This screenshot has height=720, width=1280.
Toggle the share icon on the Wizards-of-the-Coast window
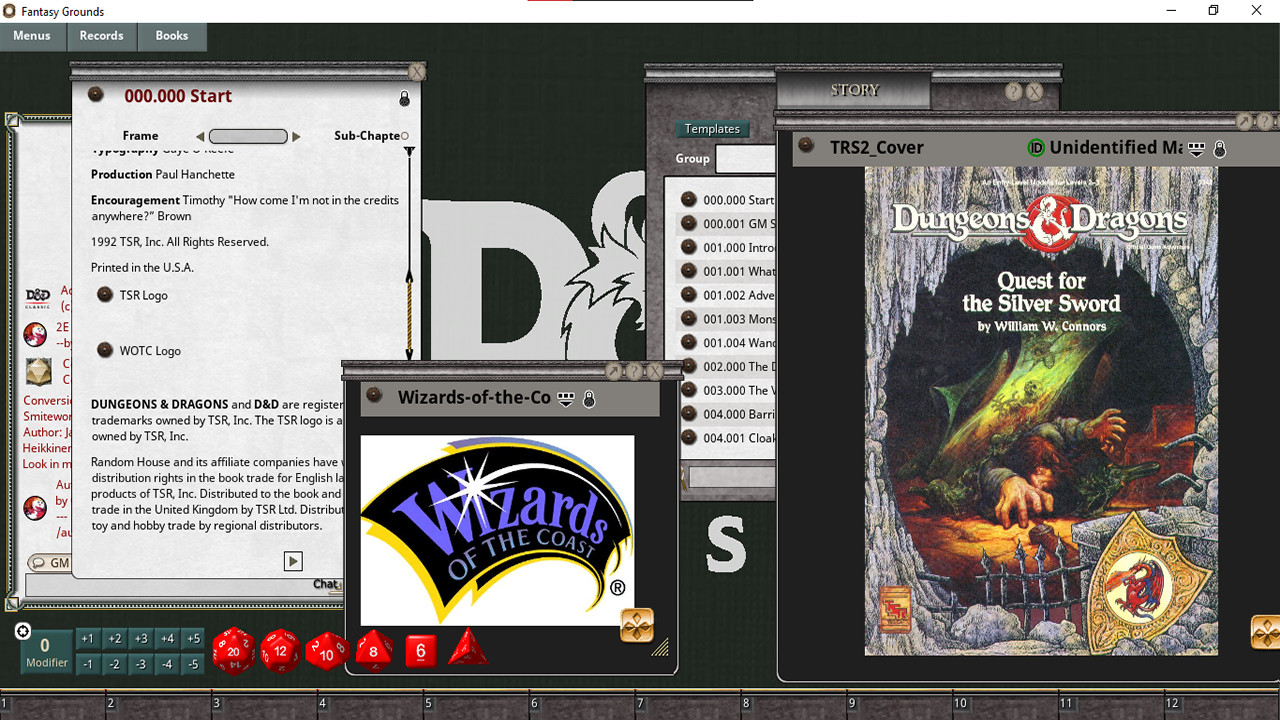(x=565, y=397)
